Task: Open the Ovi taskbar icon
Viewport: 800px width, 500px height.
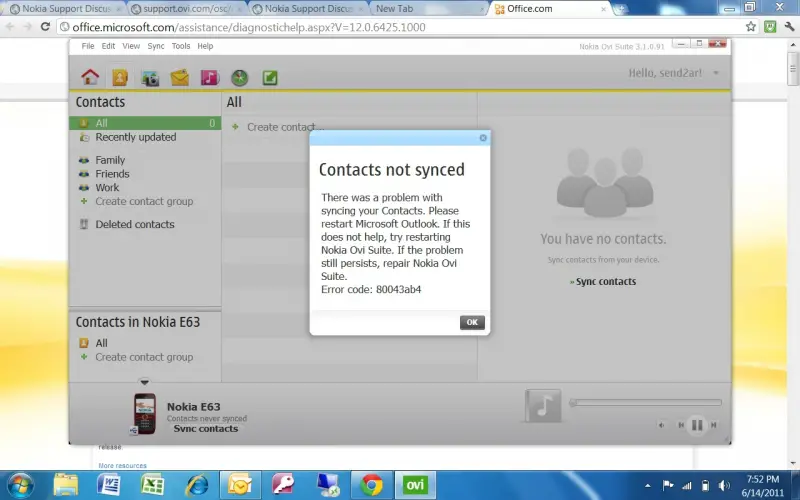Action: pos(415,485)
